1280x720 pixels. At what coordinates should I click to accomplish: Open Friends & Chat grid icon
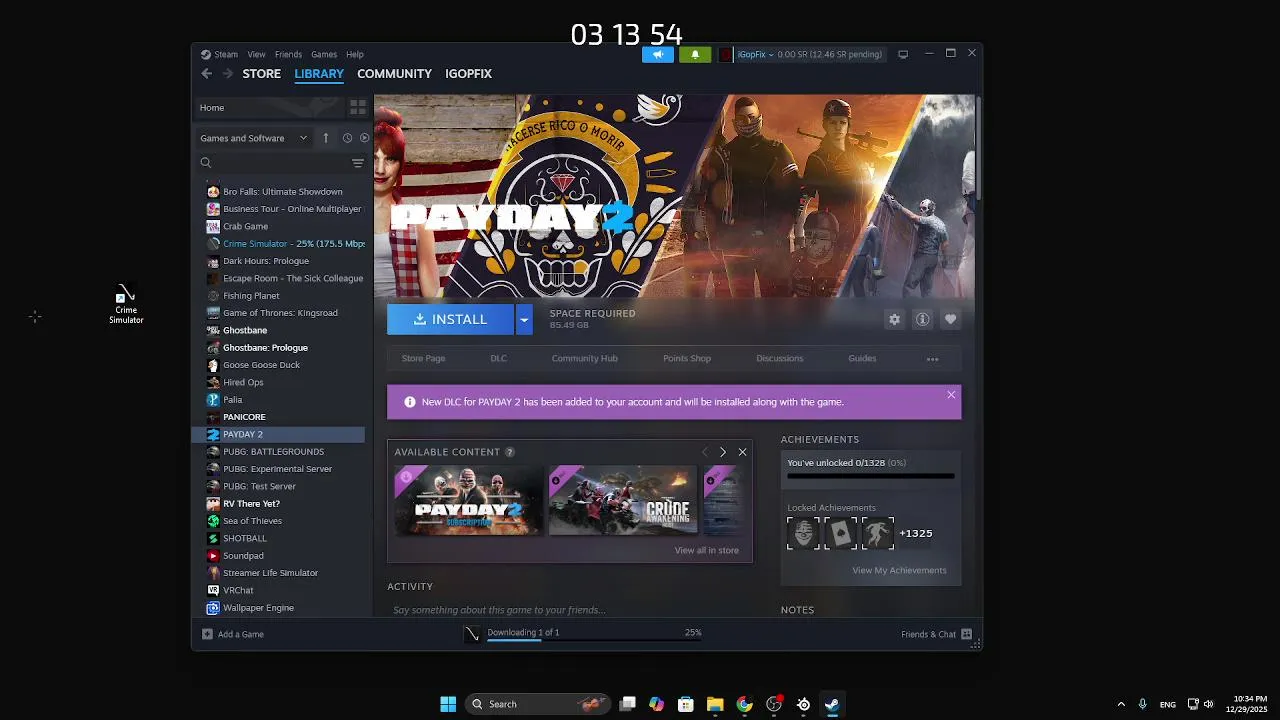tap(966, 634)
